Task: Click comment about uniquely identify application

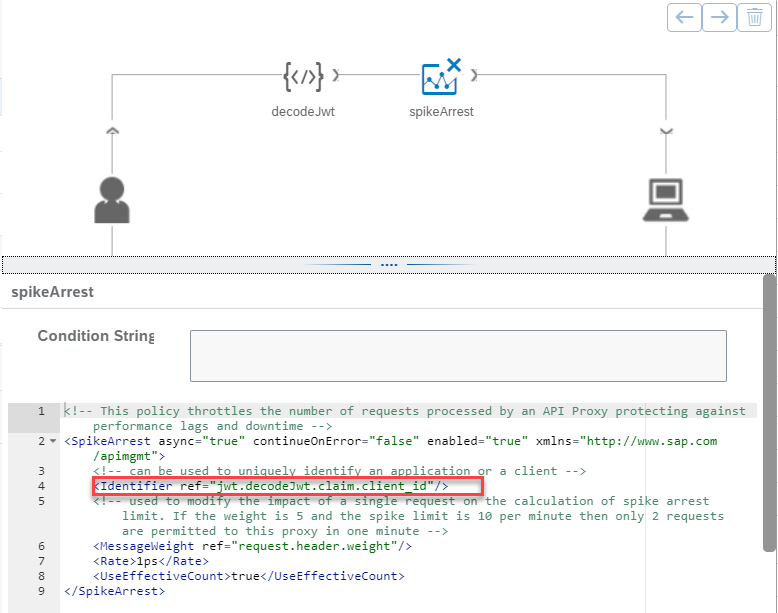Action: pos(340,471)
